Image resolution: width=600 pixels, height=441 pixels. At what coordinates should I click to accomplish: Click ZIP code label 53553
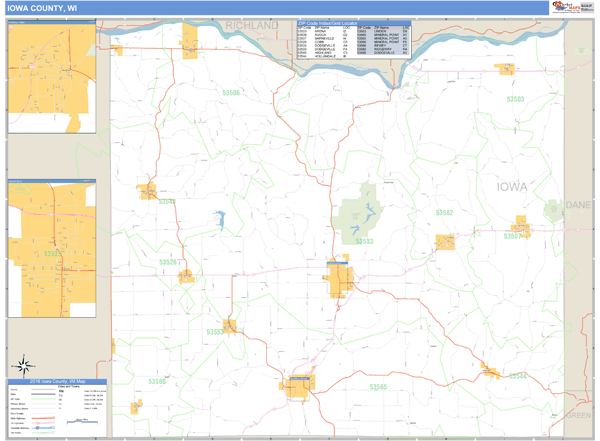tap(215, 332)
